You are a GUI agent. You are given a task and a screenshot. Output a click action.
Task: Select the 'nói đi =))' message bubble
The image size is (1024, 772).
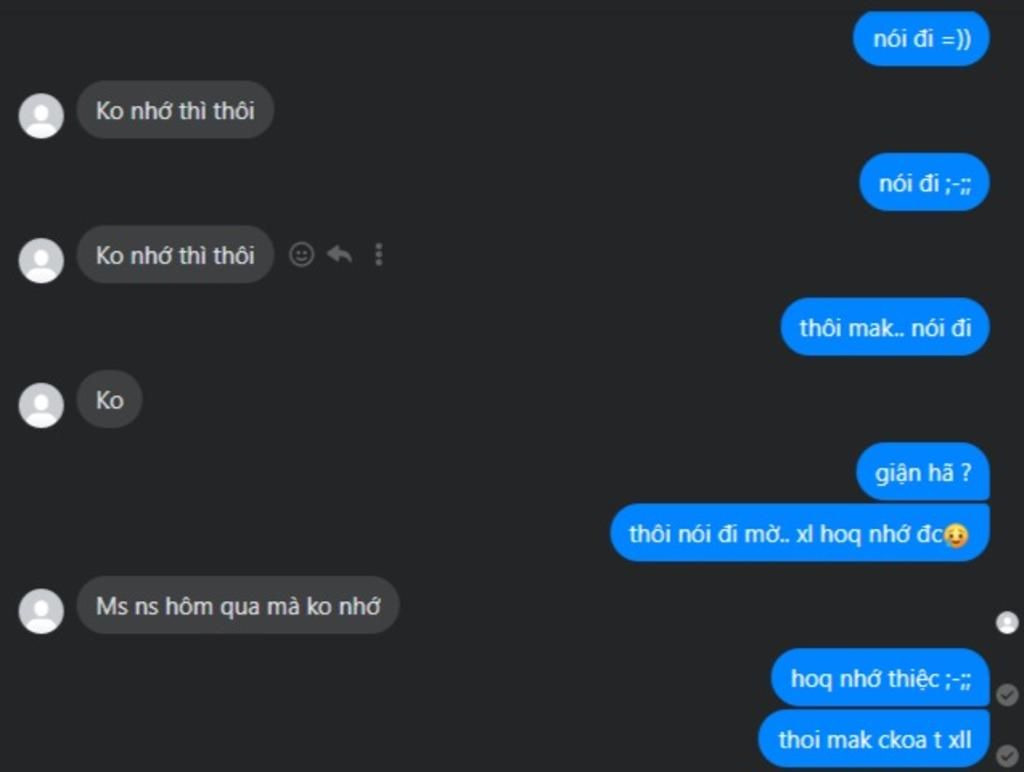click(921, 39)
